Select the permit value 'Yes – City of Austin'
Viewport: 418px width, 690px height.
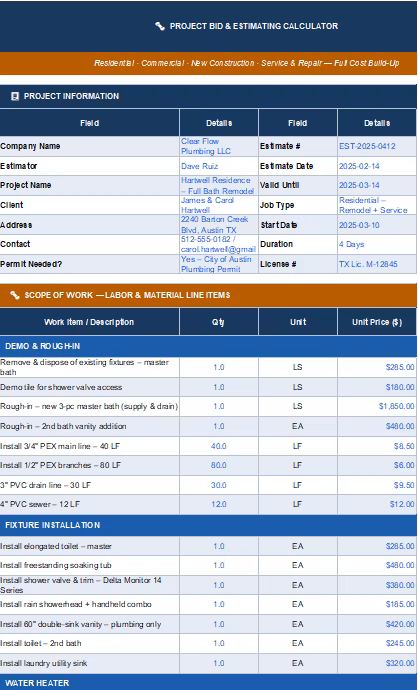point(216,259)
